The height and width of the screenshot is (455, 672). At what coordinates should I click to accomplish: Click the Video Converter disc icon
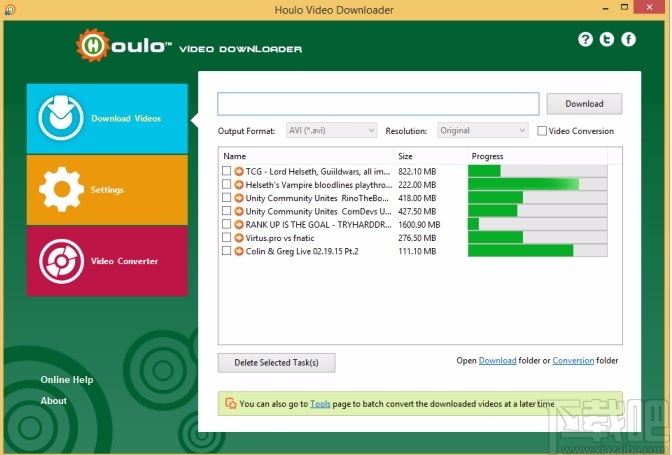pyautogui.click(x=61, y=261)
